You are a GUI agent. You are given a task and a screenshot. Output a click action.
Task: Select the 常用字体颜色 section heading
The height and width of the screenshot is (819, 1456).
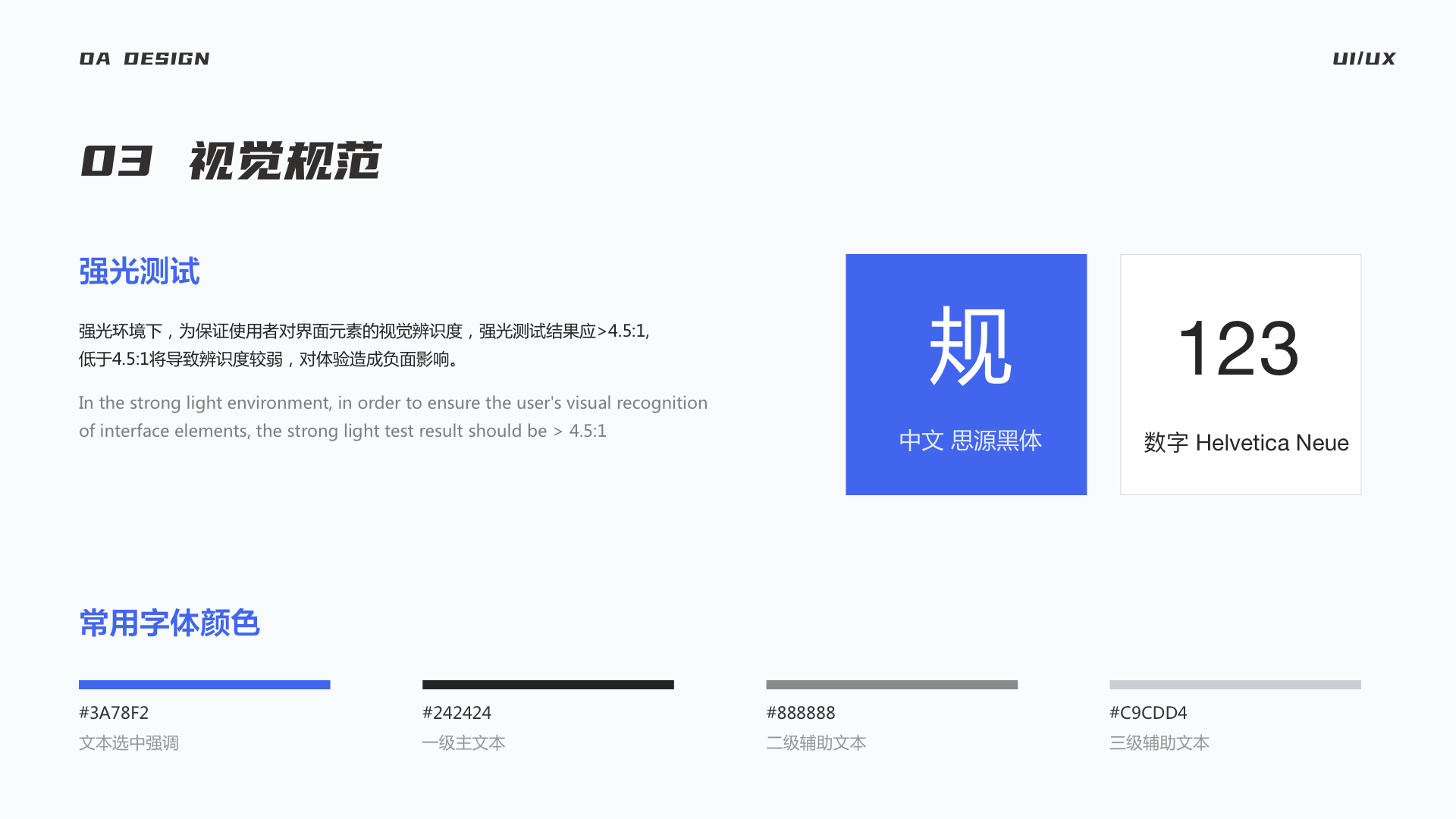pos(169,623)
